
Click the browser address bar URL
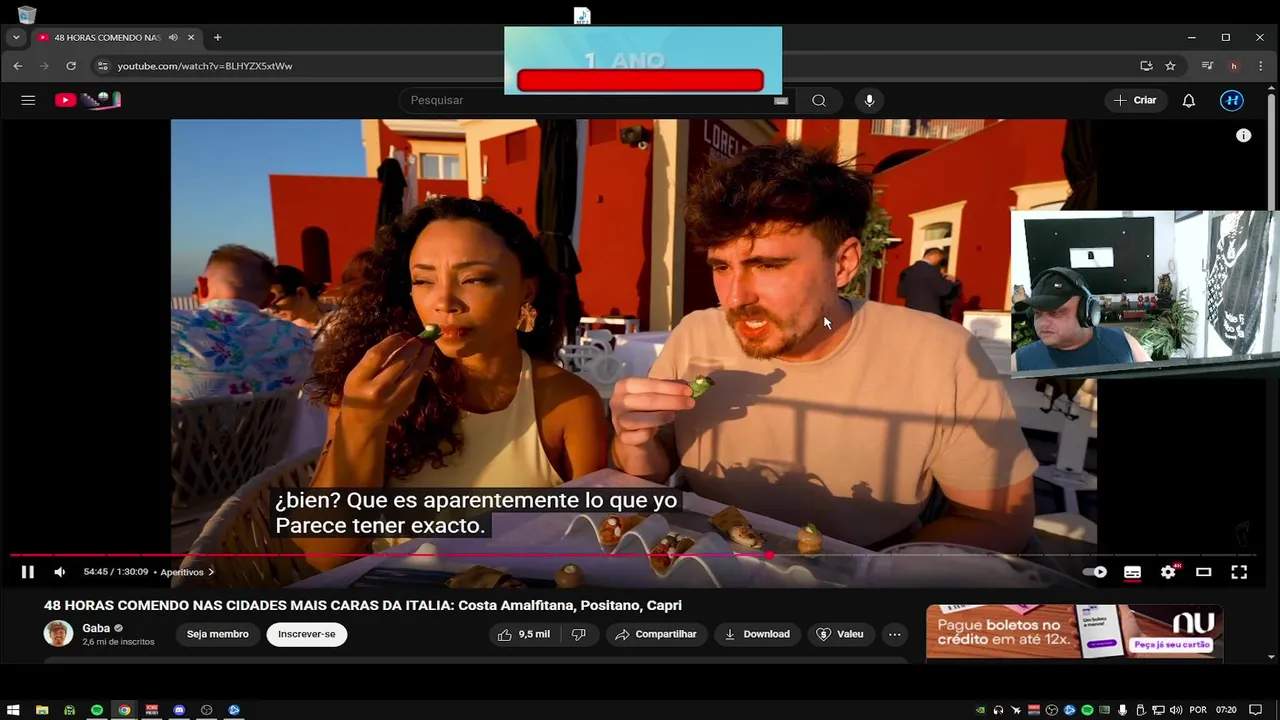pyautogui.click(x=205, y=66)
